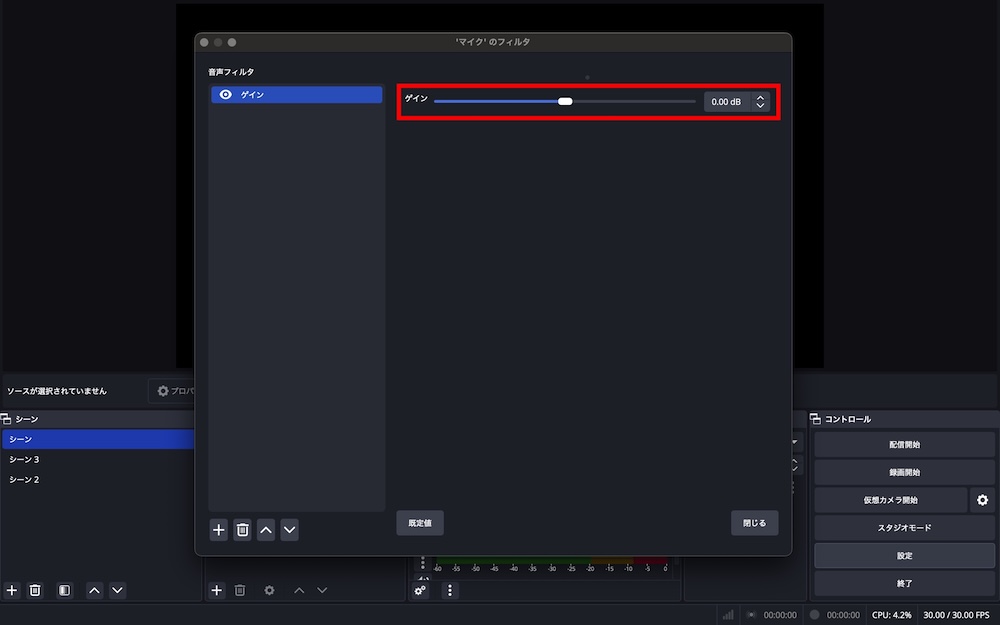Delete the selected Gain filter with trash icon
Viewport: 1000px width, 625px height.
(x=242, y=530)
